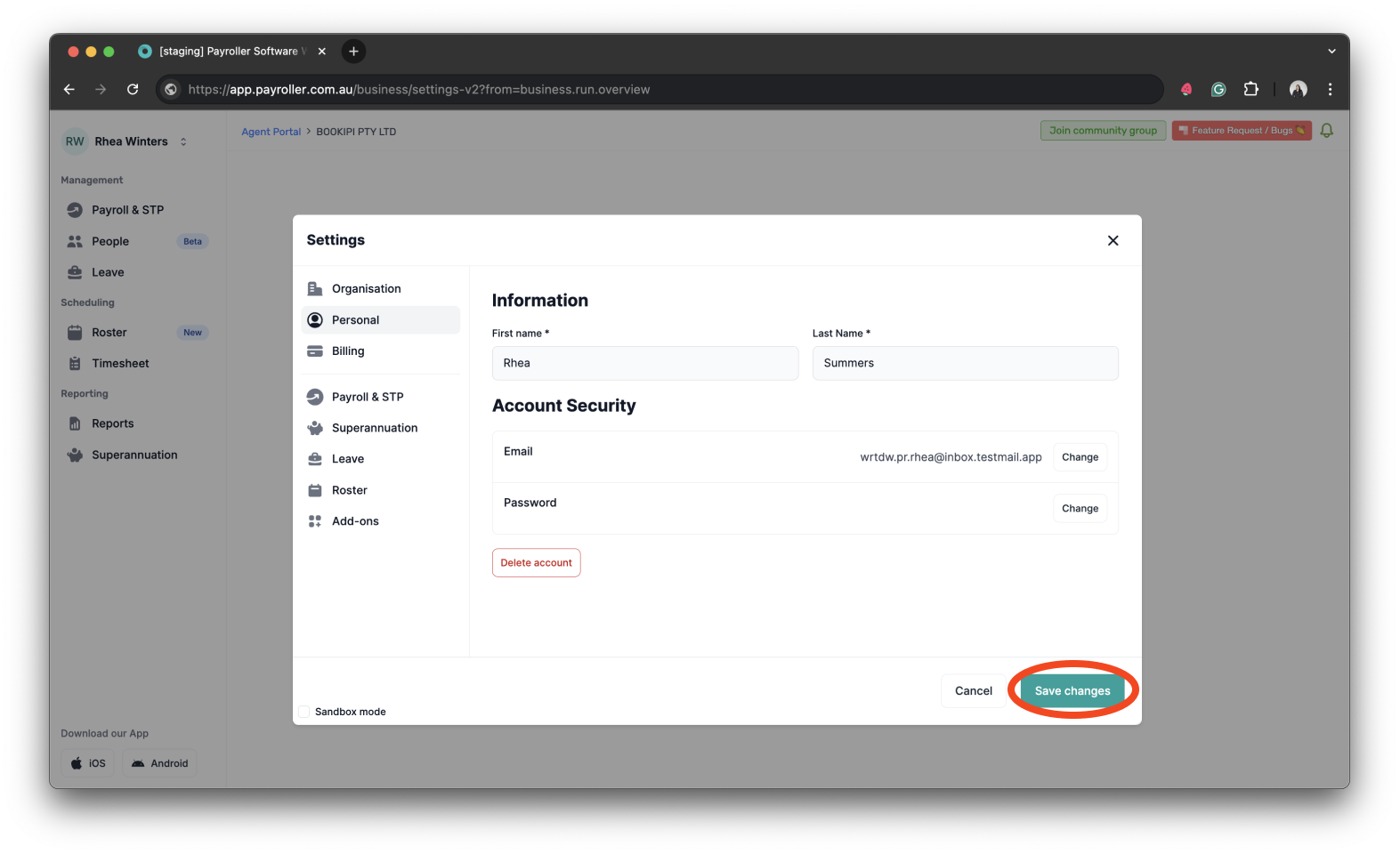Open the Leave settings tab
This screenshot has height=854, width=1400.
(x=381, y=459)
